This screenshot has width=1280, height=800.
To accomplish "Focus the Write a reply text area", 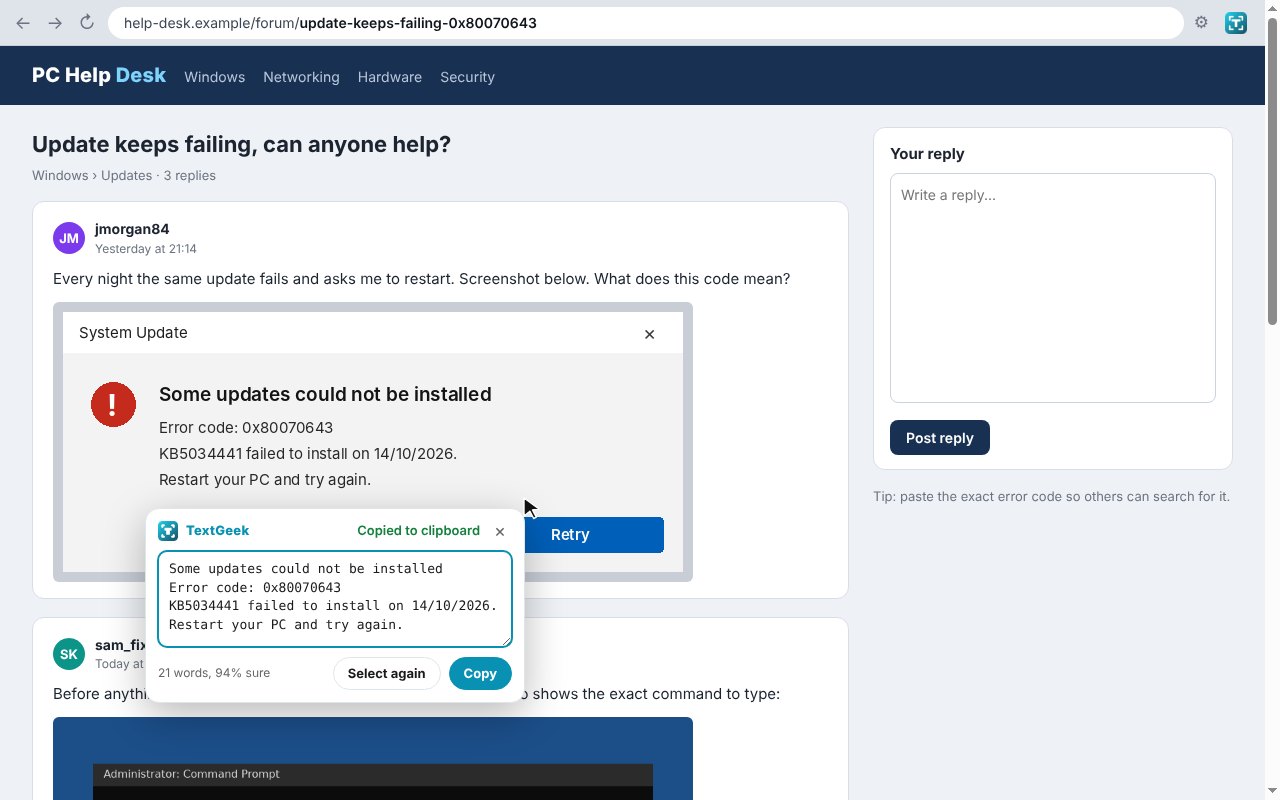I will point(1052,288).
